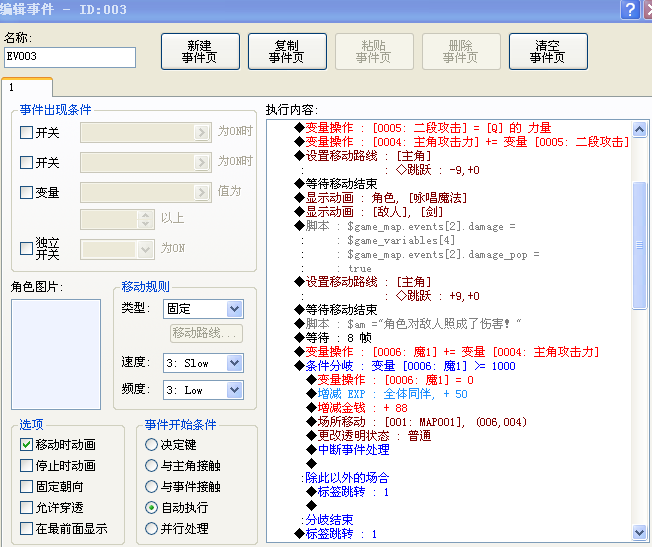The width and height of the screenshot is (652, 547).
Task: Select the 变量操作 [0004: 主角攻击力] += 变量 [0005: 二段攻击] line
Action: point(462,142)
